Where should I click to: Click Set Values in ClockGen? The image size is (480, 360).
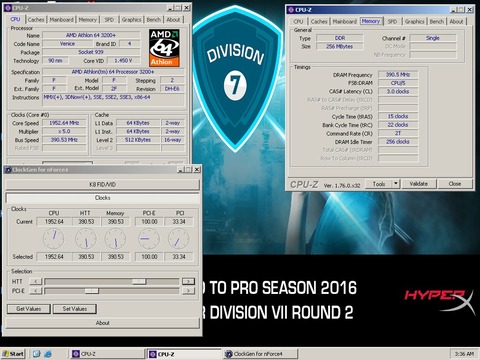(75, 309)
